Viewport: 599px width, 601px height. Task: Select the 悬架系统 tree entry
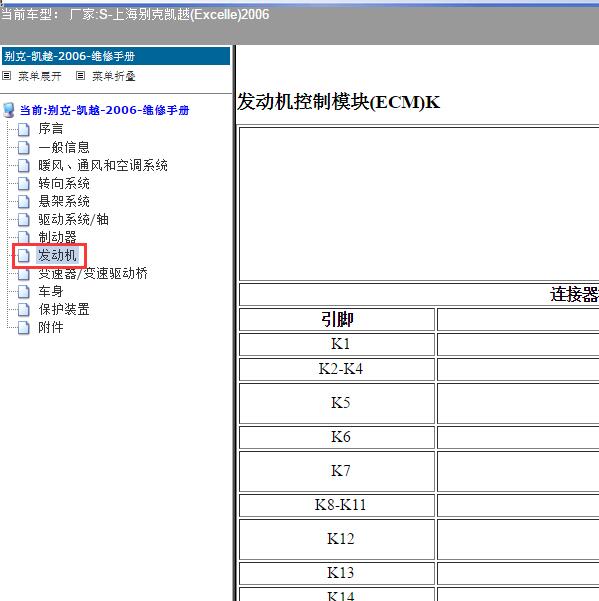click(x=64, y=201)
